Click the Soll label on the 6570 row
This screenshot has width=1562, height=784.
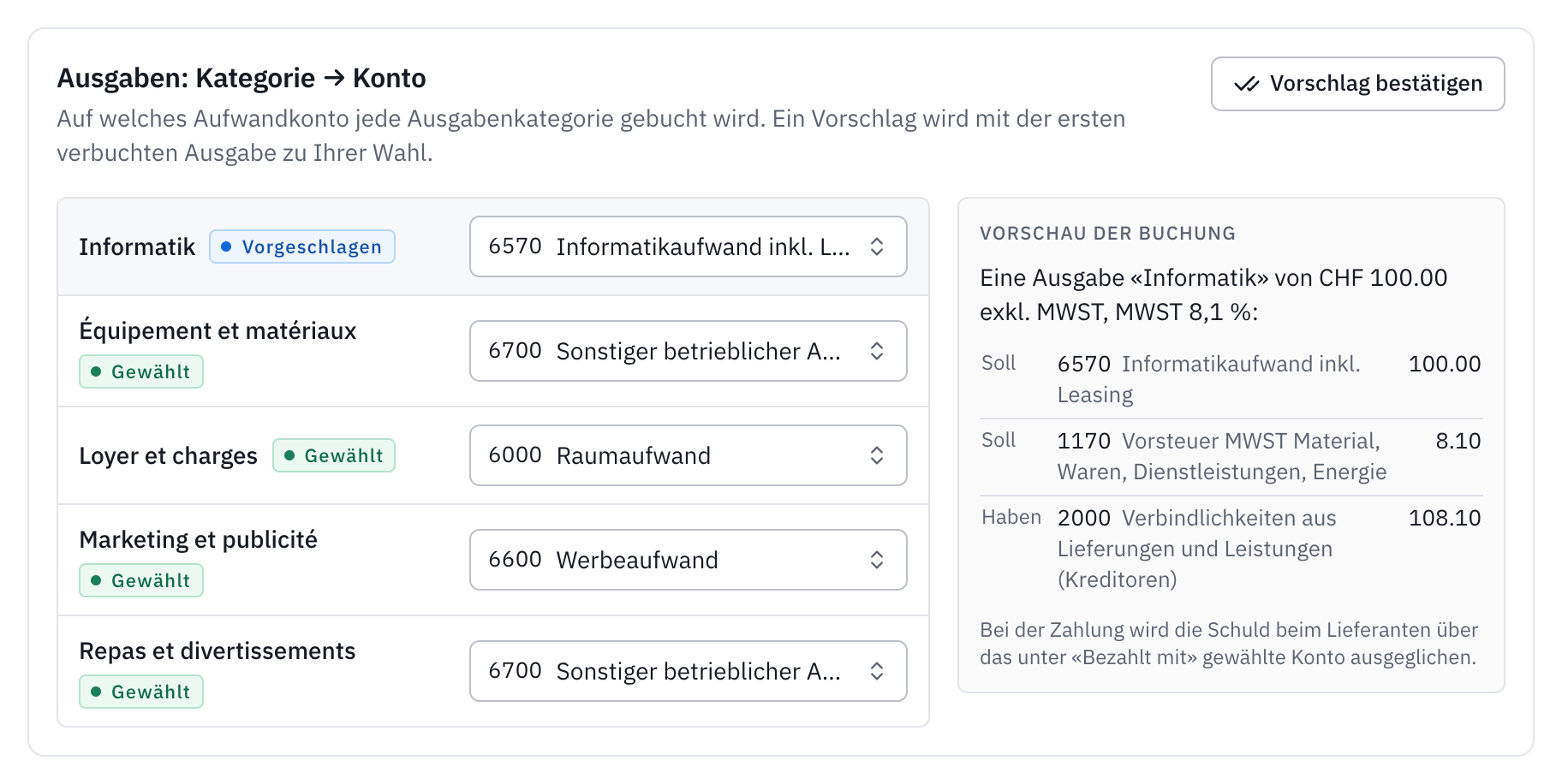999,363
